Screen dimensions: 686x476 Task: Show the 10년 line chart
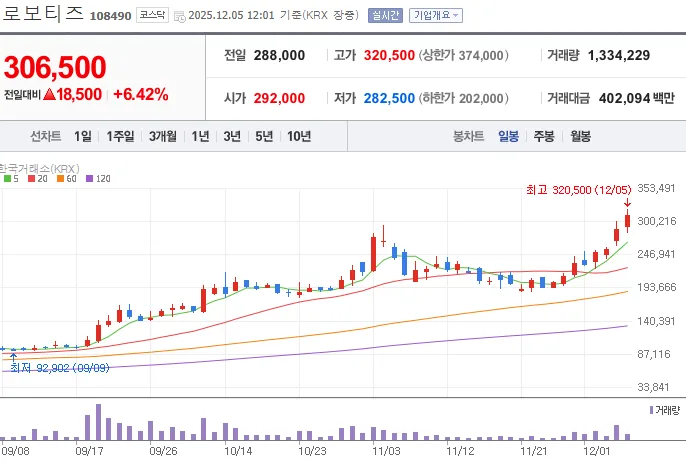[299, 136]
